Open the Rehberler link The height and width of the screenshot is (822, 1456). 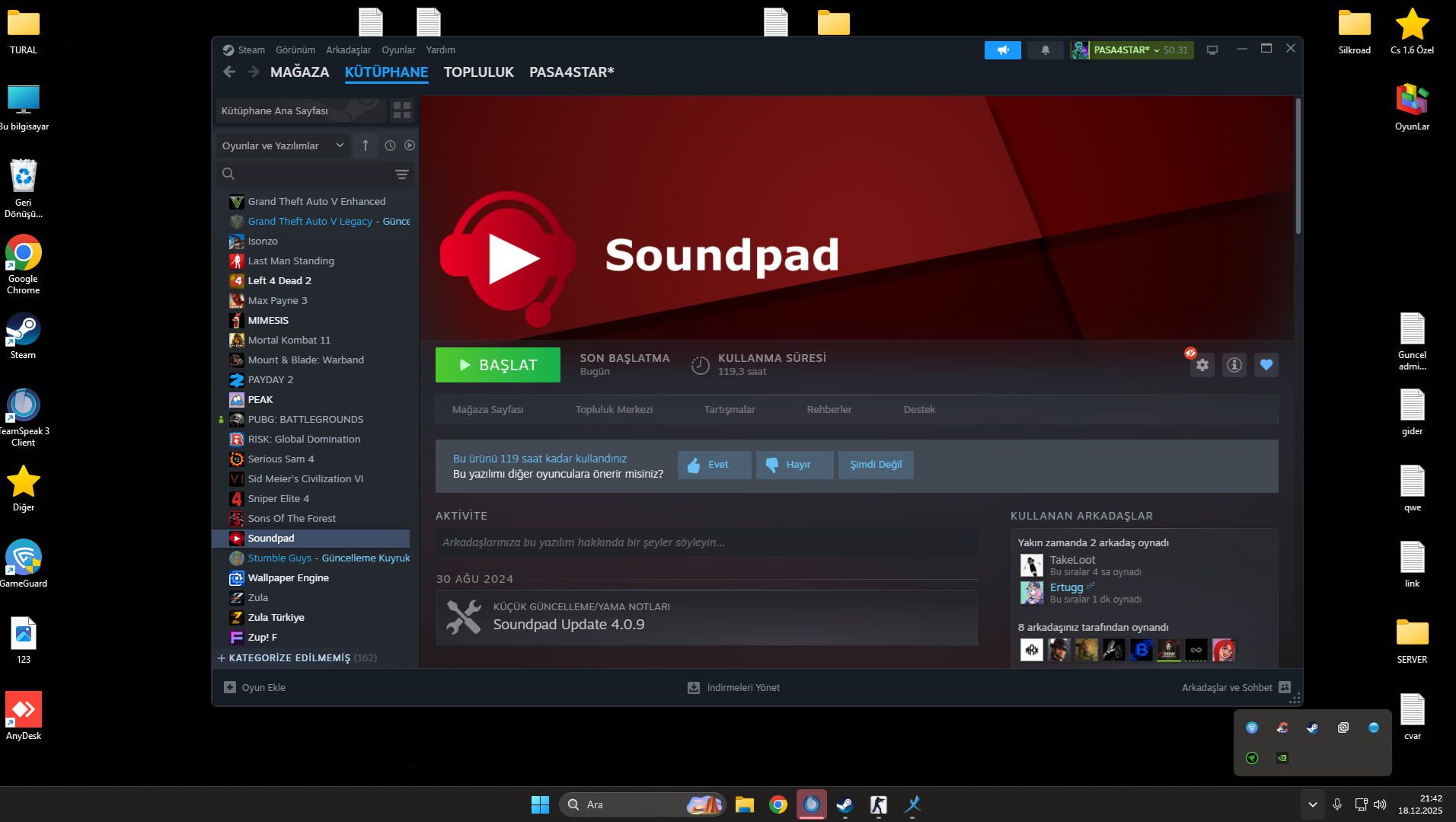[x=829, y=410]
